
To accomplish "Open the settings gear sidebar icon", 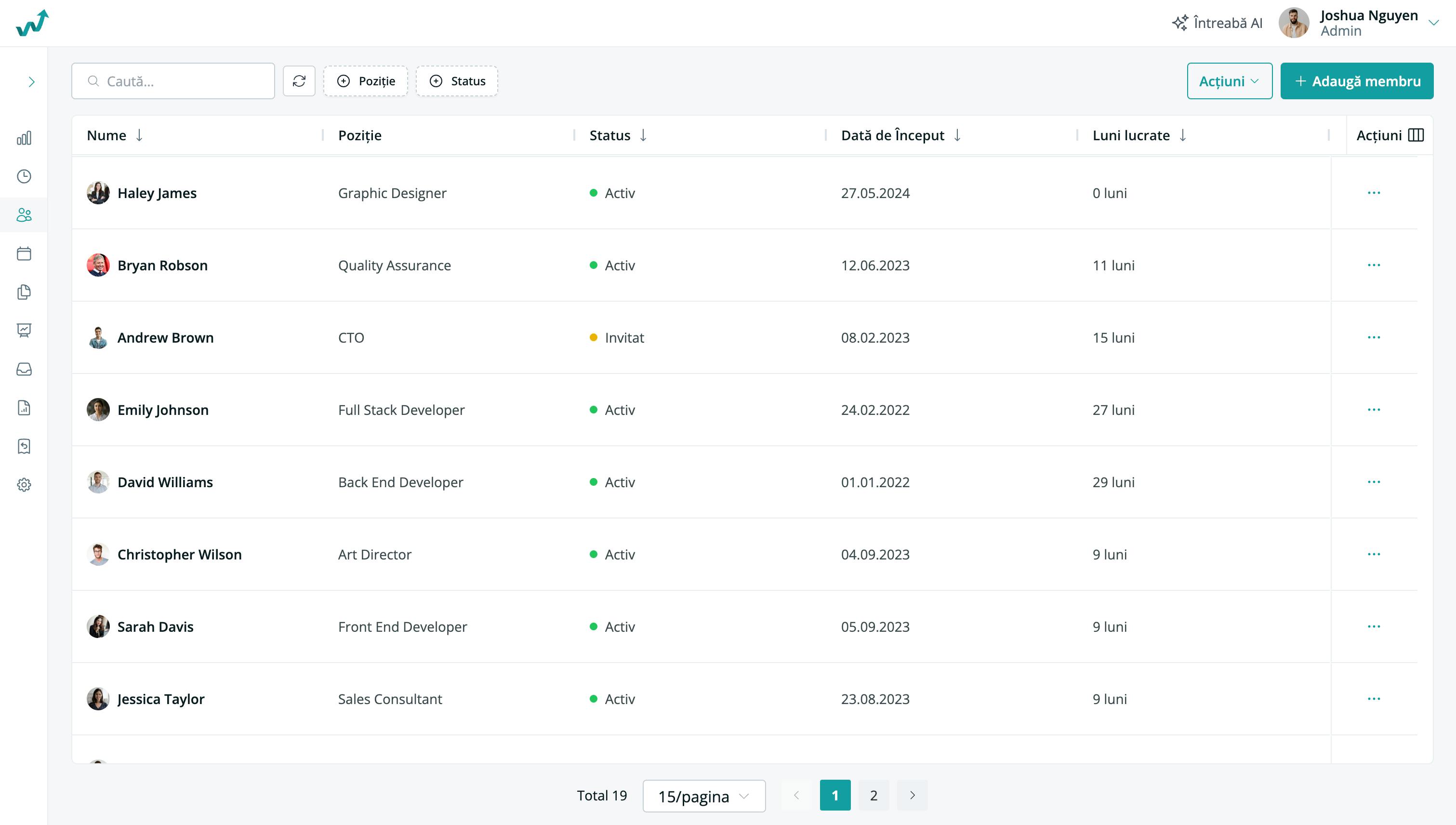I will click(24, 484).
